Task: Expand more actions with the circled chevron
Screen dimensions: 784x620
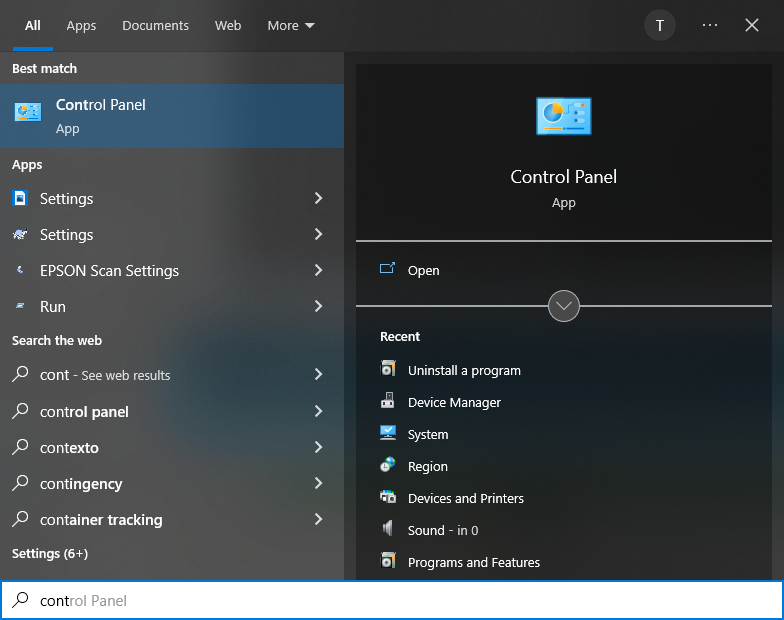Action: pyautogui.click(x=564, y=306)
